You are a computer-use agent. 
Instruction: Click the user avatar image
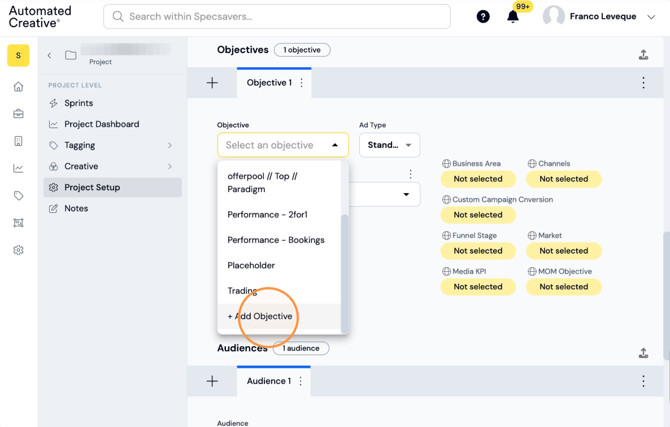(553, 17)
